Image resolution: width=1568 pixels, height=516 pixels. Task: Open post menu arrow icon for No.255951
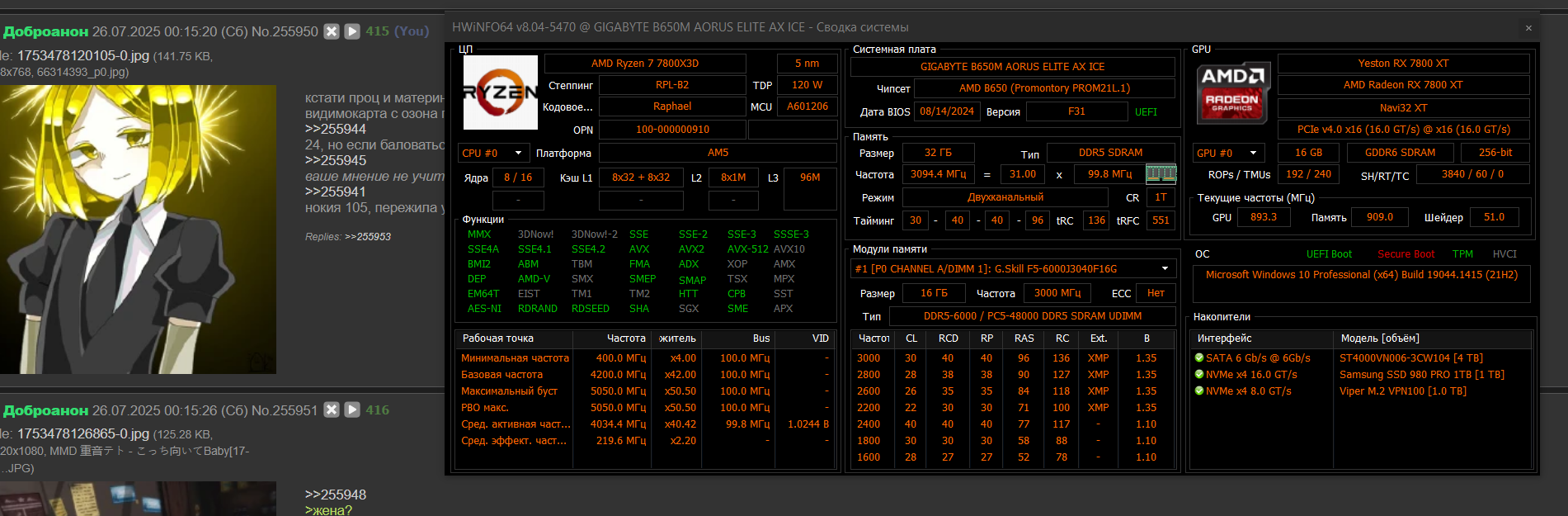352,409
